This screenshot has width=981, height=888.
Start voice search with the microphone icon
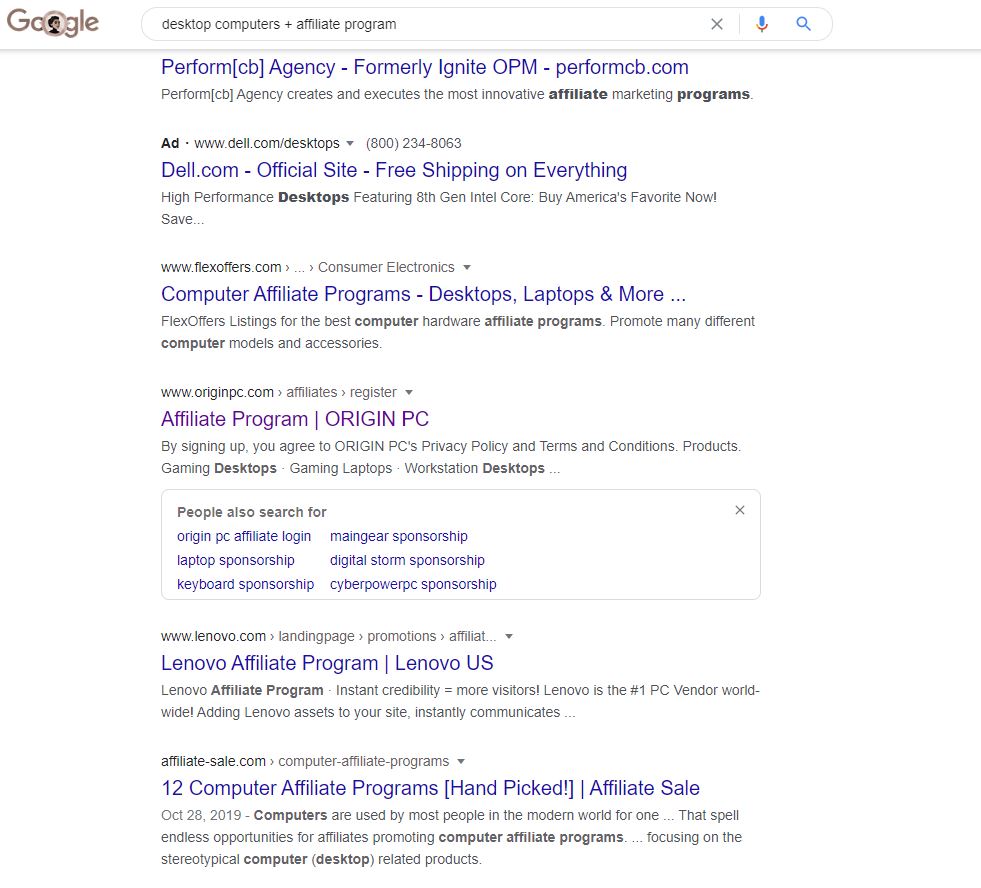pos(761,24)
